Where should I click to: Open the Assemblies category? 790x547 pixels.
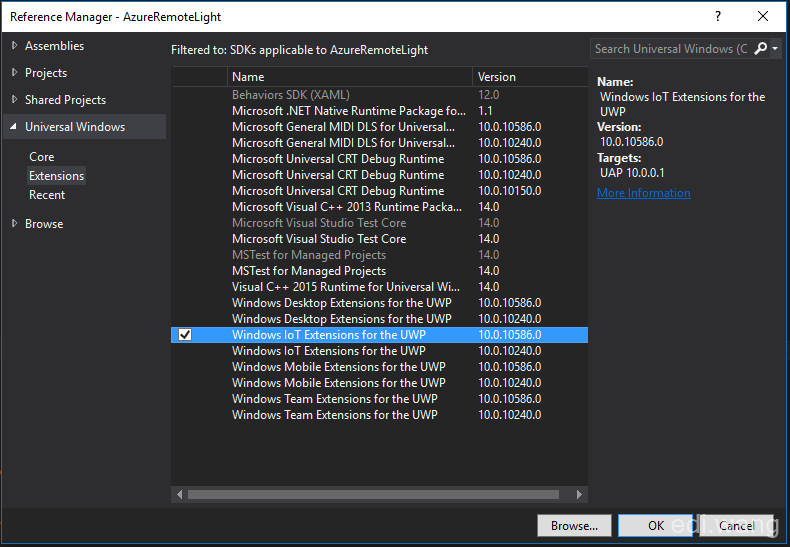click(54, 46)
